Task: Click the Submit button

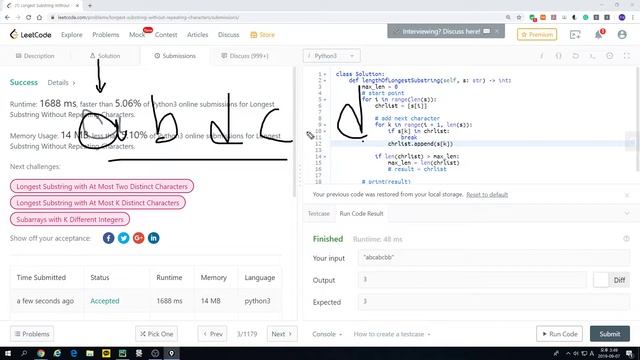Action: coord(610,334)
